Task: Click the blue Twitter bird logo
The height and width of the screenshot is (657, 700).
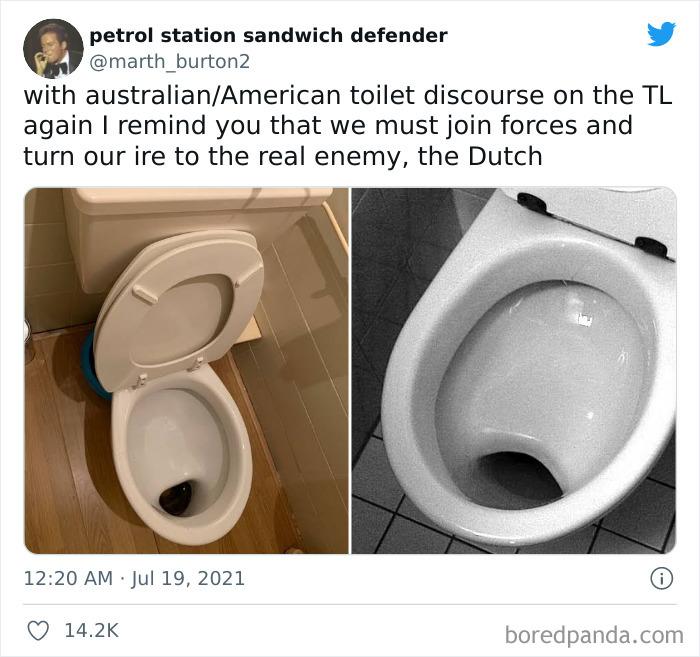Action: (661, 33)
